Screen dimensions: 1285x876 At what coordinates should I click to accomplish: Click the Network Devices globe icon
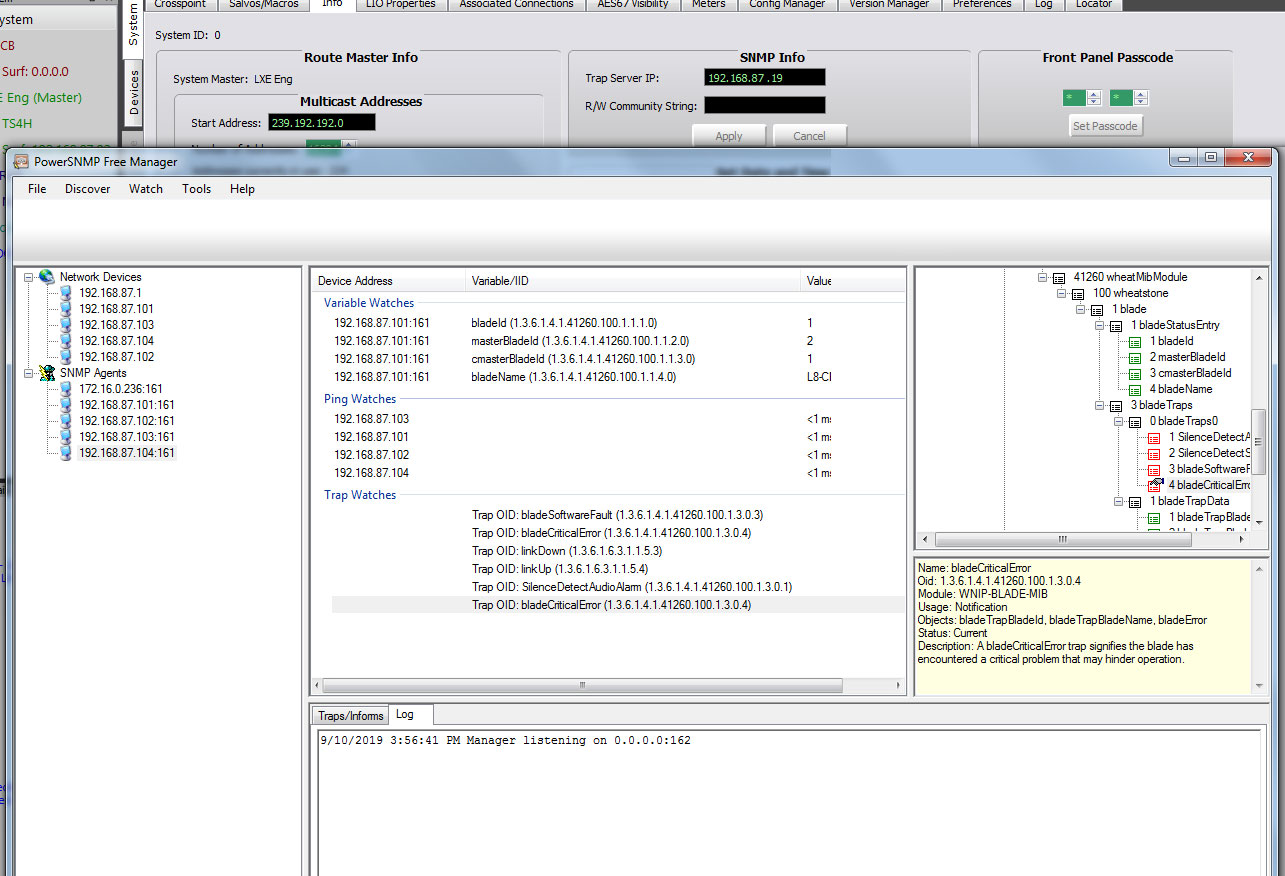pos(46,277)
